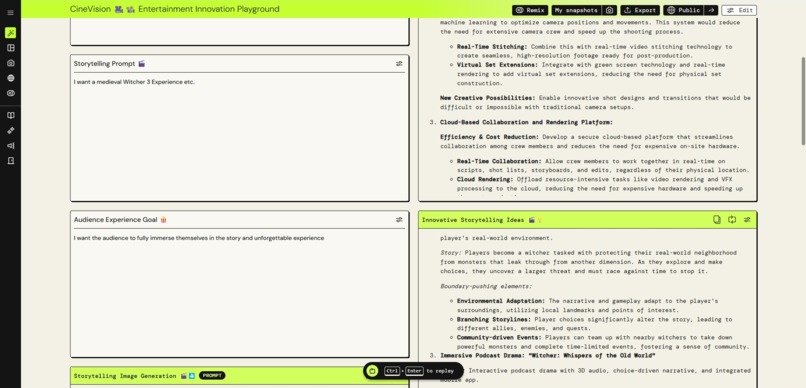
Task: Open Audience Experience Goal card settings icon
Action: (399, 219)
